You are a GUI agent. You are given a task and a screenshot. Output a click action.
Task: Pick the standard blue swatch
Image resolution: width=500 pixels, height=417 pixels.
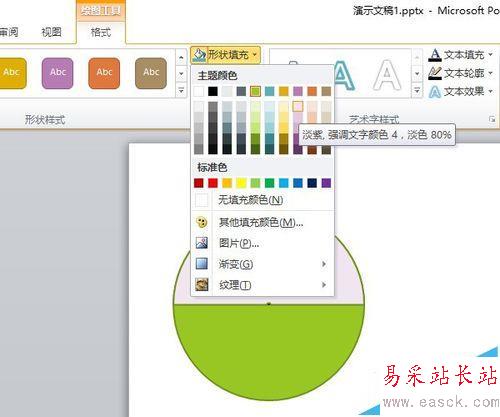click(x=298, y=183)
